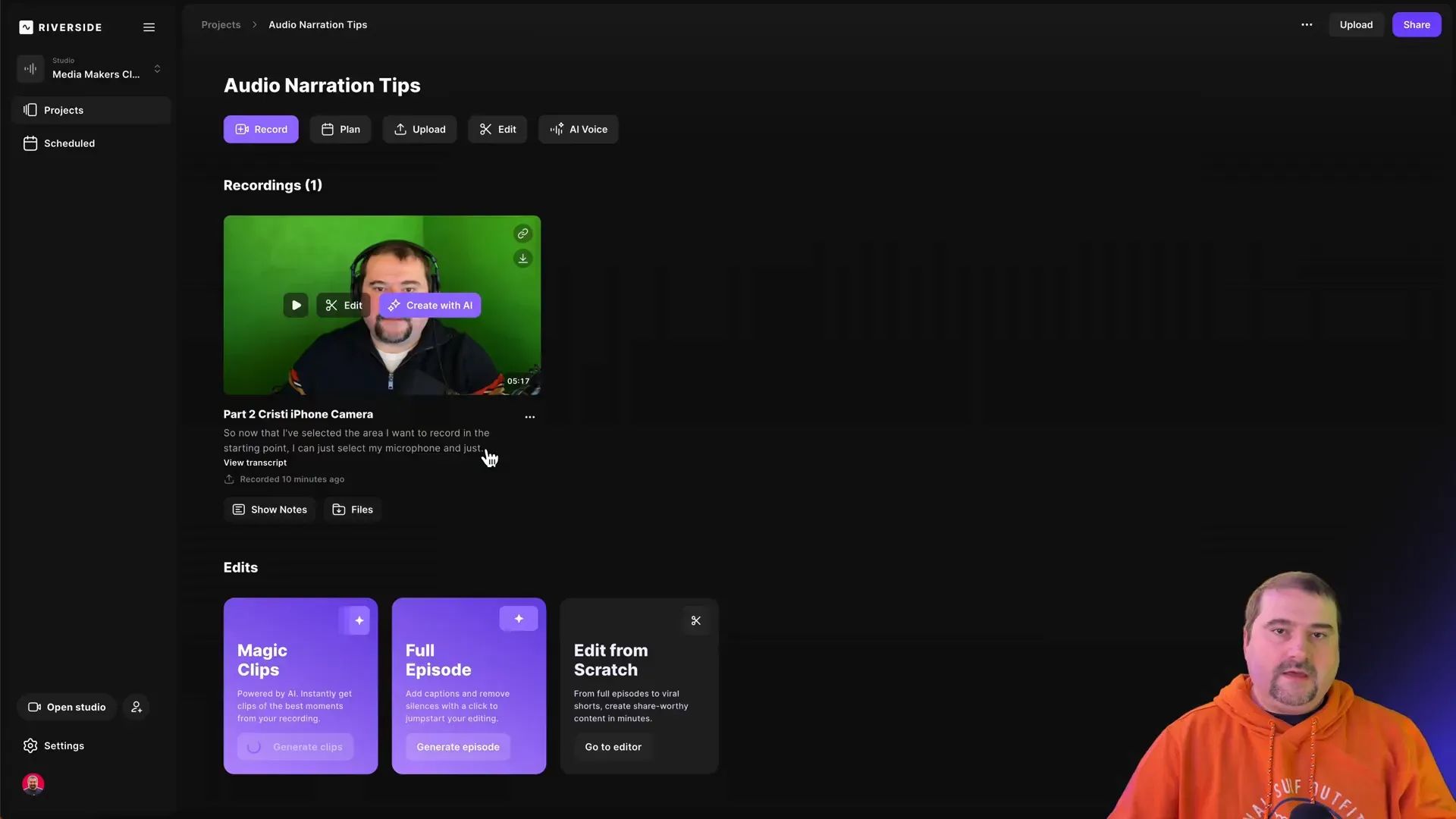
Task: Download recording using thumbnail download icon
Action: 522,259
